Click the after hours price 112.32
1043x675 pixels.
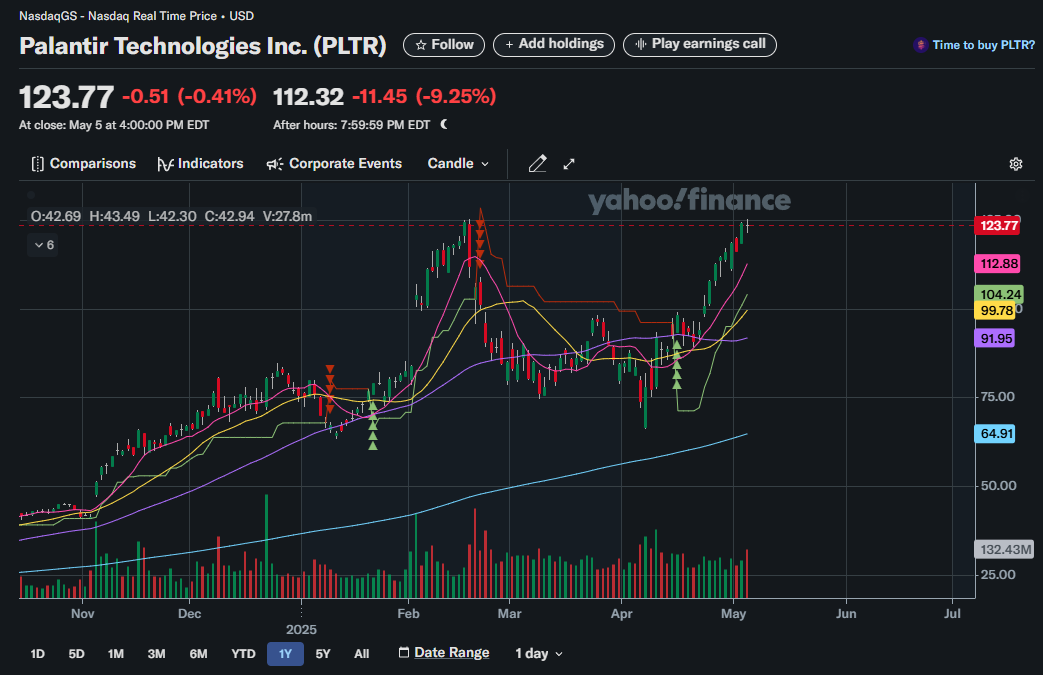tap(308, 97)
